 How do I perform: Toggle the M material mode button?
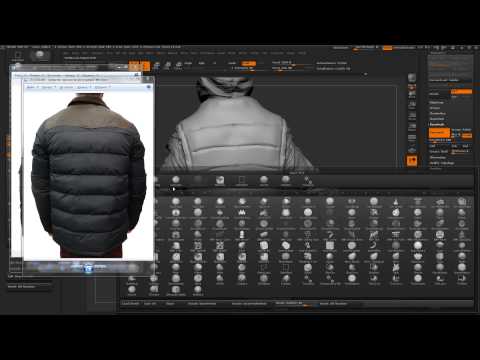[x=215, y=63]
